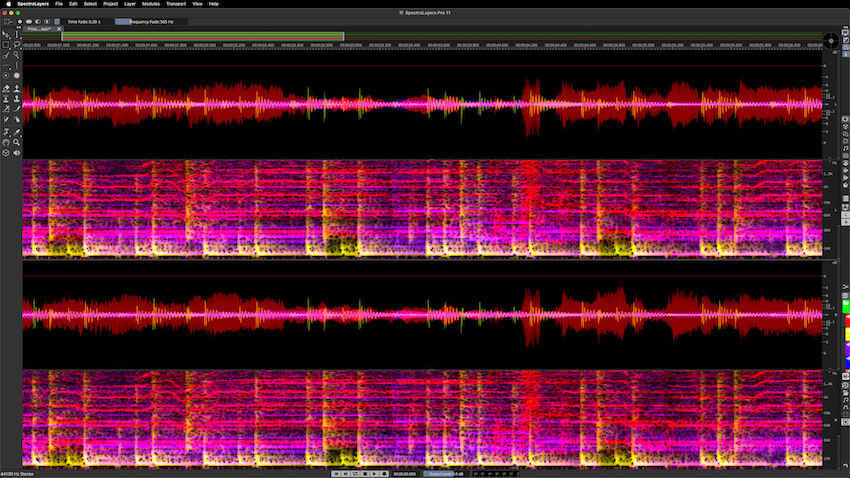Click the timecode position field
Screen dimensions: 850x478
405,473
